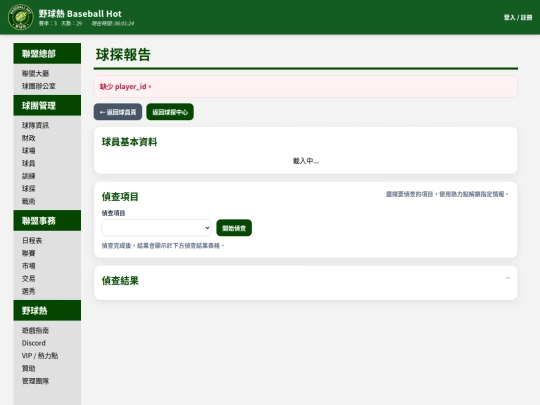Open VIP / 熱力點 page
Image resolution: width=540 pixels, height=405 pixels.
(40, 356)
